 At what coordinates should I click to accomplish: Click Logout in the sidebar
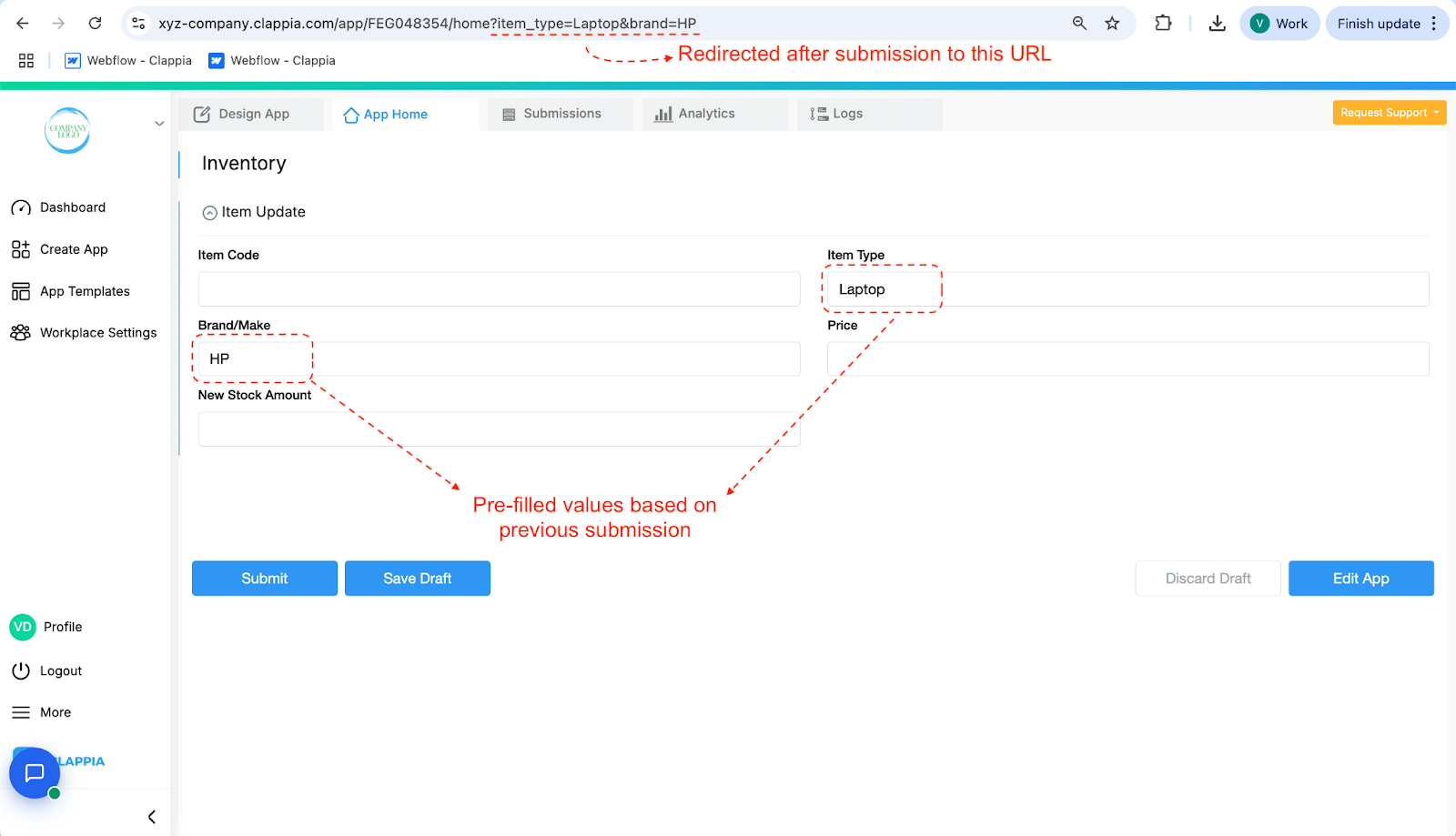pos(61,670)
